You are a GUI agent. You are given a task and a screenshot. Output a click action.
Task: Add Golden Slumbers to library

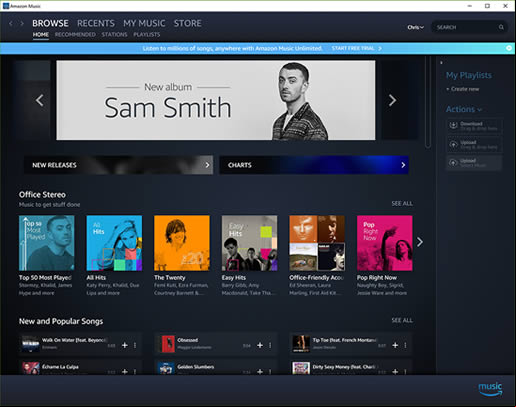click(x=260, y=371)
